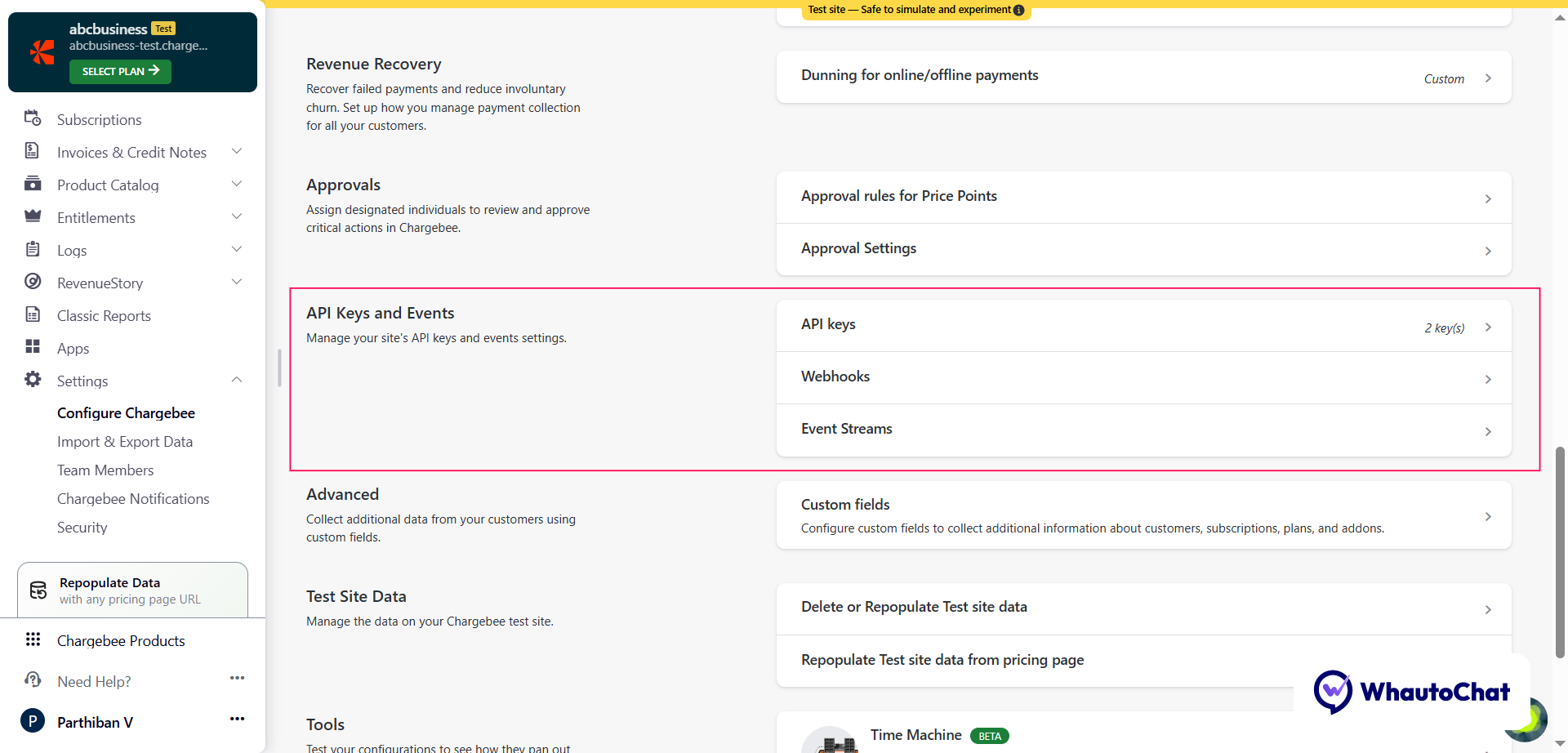Select the RevenueStory icon
The image size is (1568, 753).
tap(33, 283)
